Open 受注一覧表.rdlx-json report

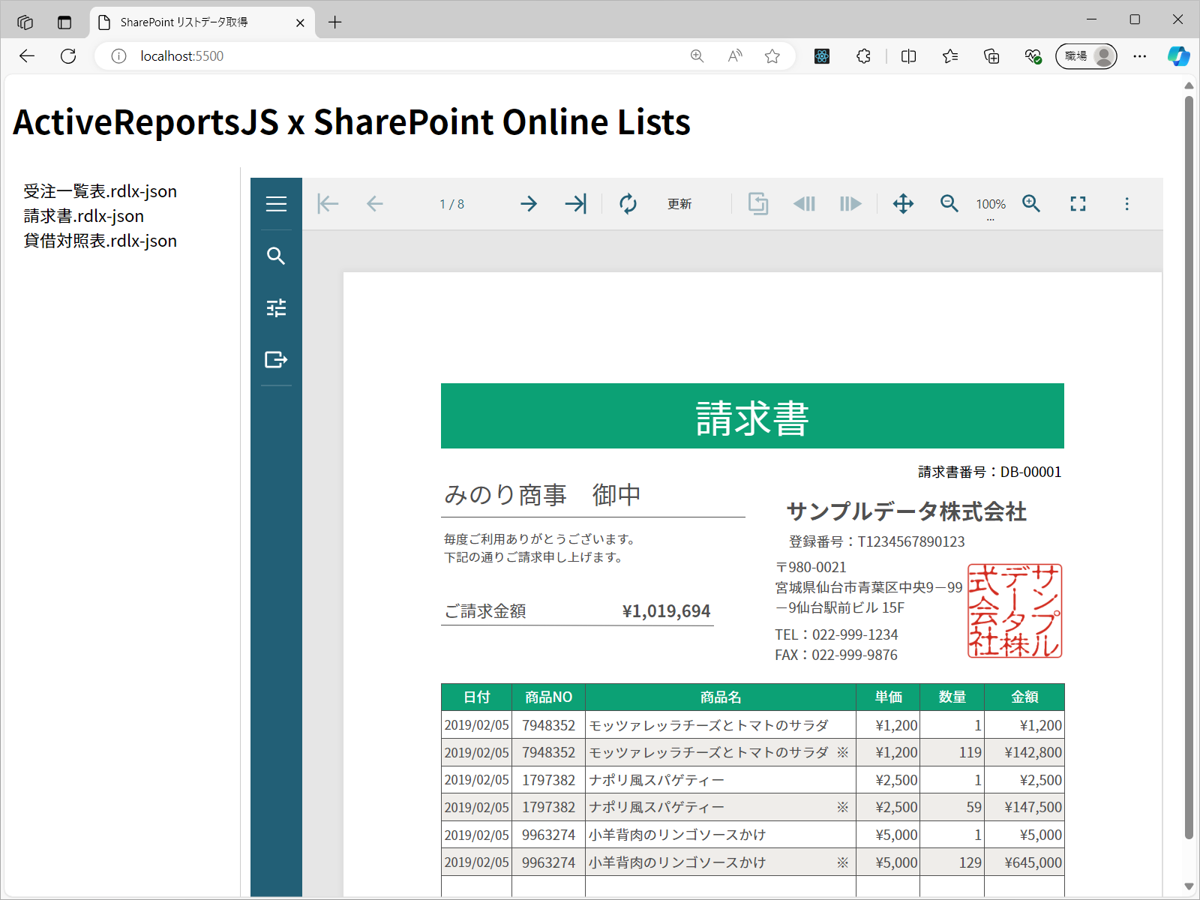pyautogui.click(x=100, y=191)
